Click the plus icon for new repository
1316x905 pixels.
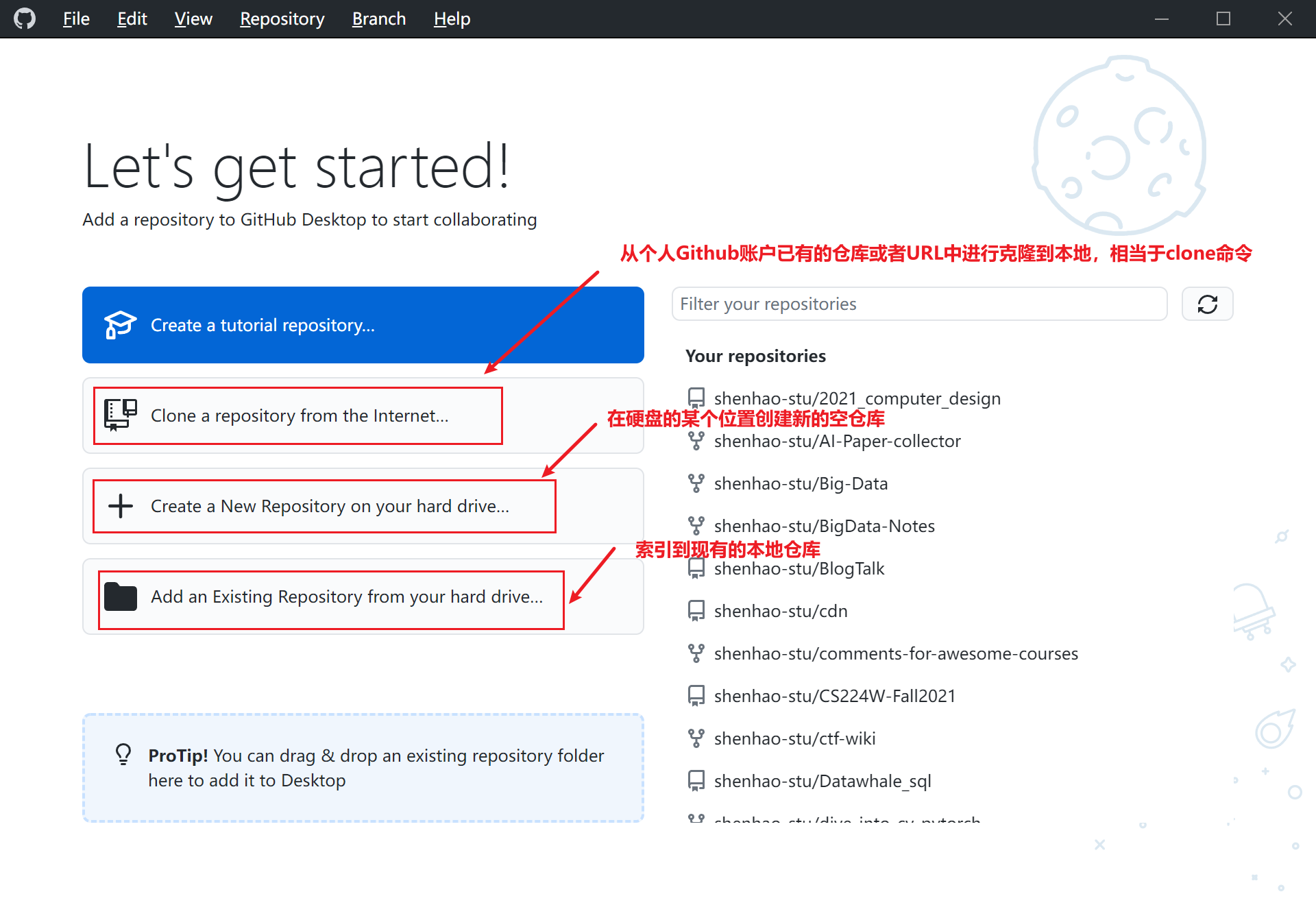click(x=121, y=506)
